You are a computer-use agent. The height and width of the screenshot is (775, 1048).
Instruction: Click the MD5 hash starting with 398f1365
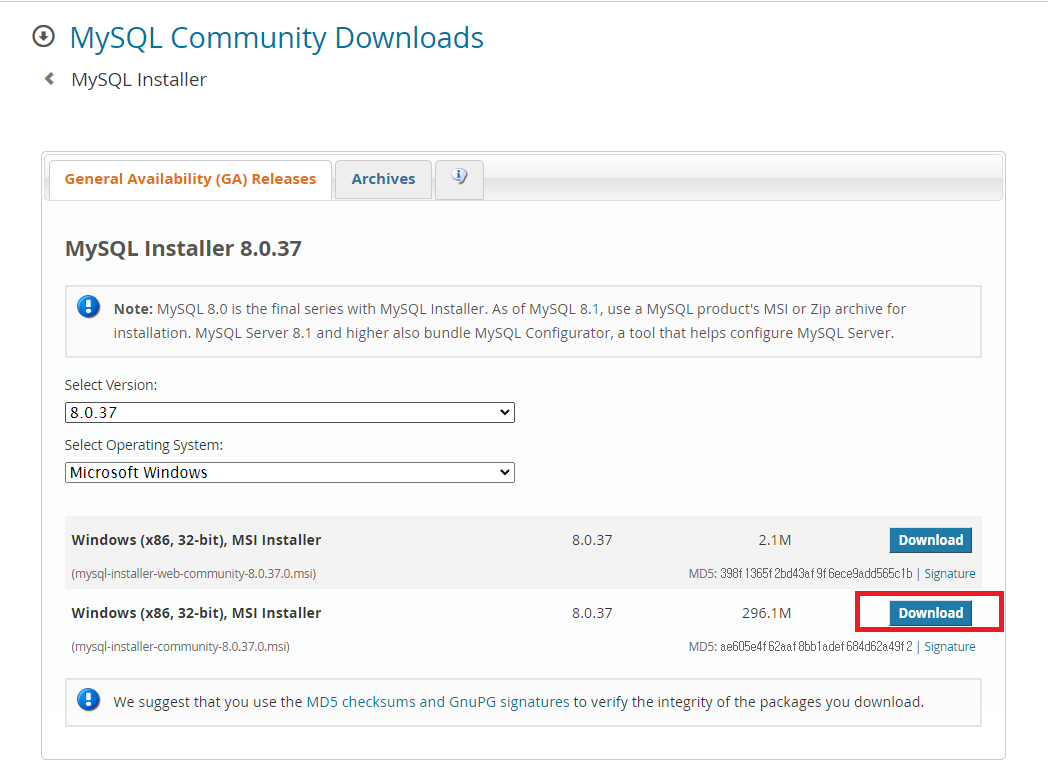tap(816, 573)
